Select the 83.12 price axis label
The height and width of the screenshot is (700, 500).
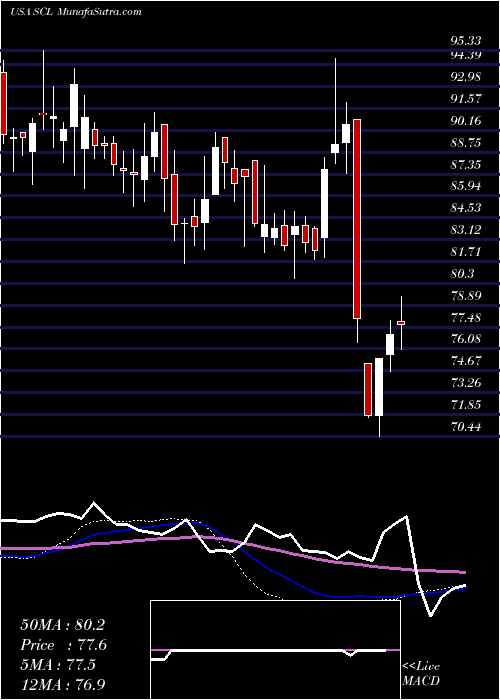[x=466, y=229]
